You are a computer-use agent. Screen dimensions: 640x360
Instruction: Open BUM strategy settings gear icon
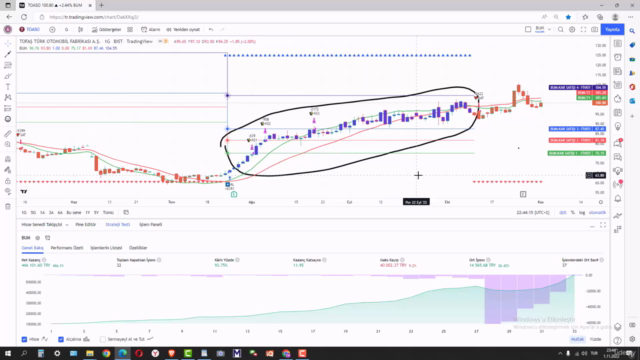tap(38, 238)
